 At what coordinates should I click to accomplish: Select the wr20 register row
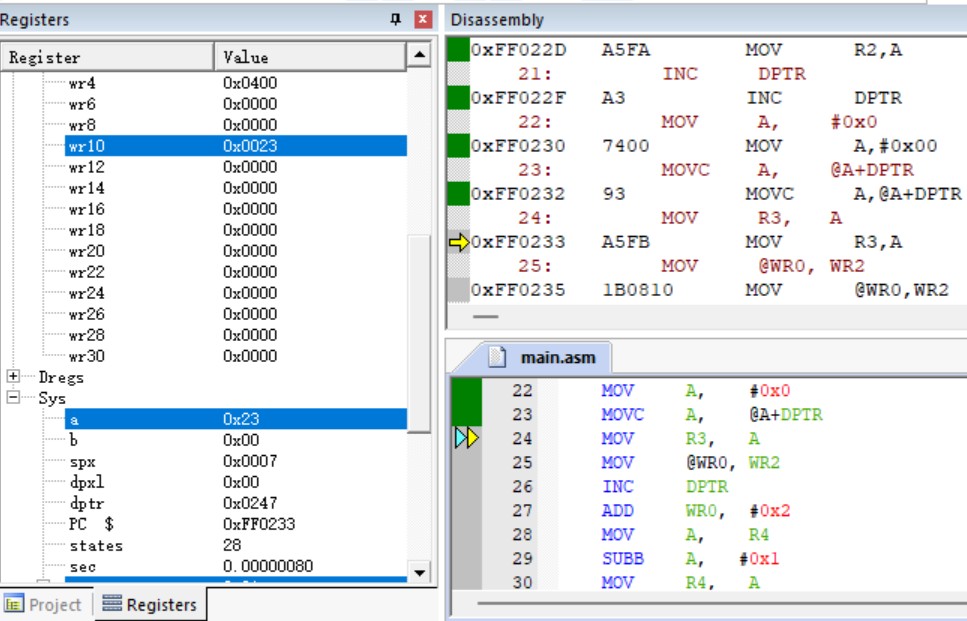236,251
